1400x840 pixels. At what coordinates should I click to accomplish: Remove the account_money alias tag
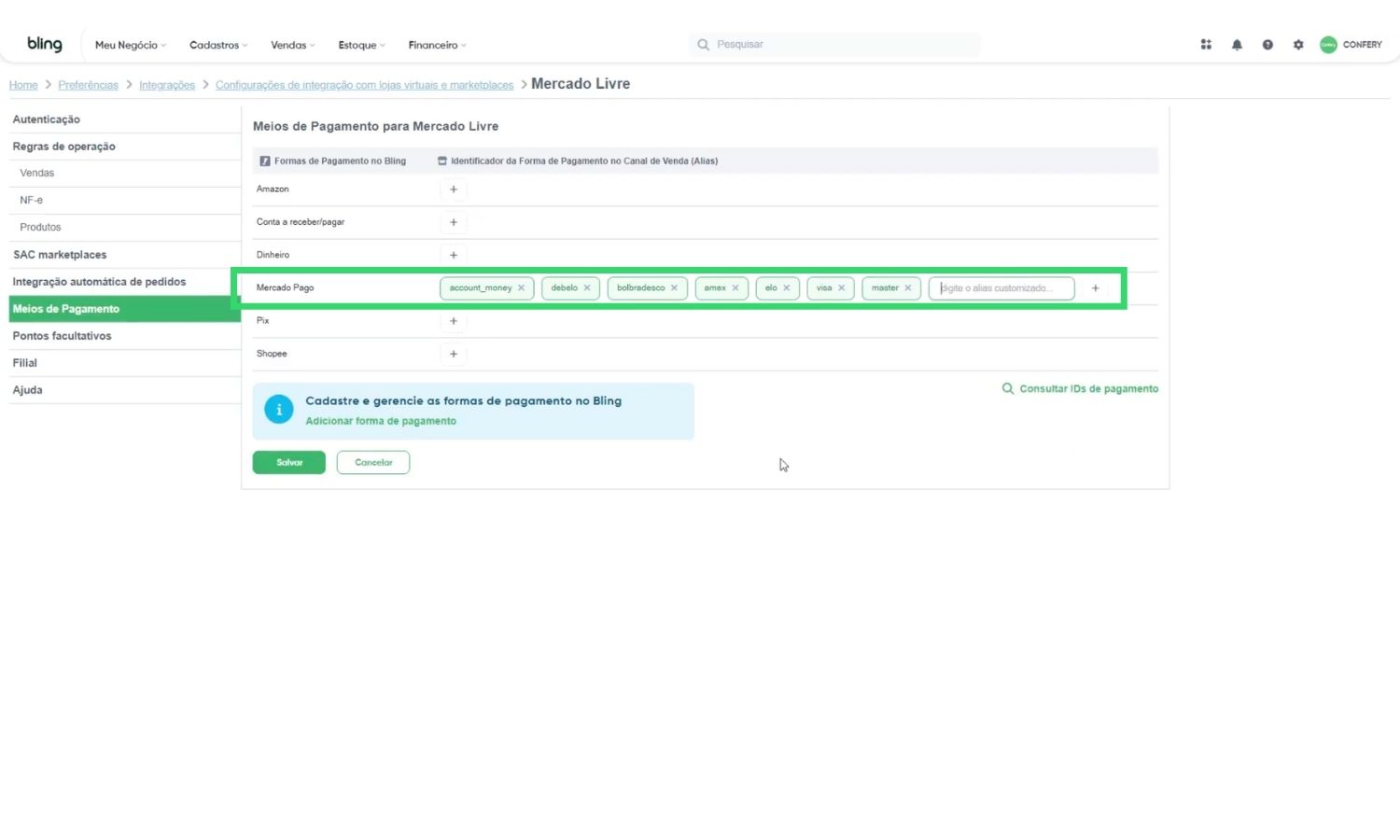coord(521,288)
